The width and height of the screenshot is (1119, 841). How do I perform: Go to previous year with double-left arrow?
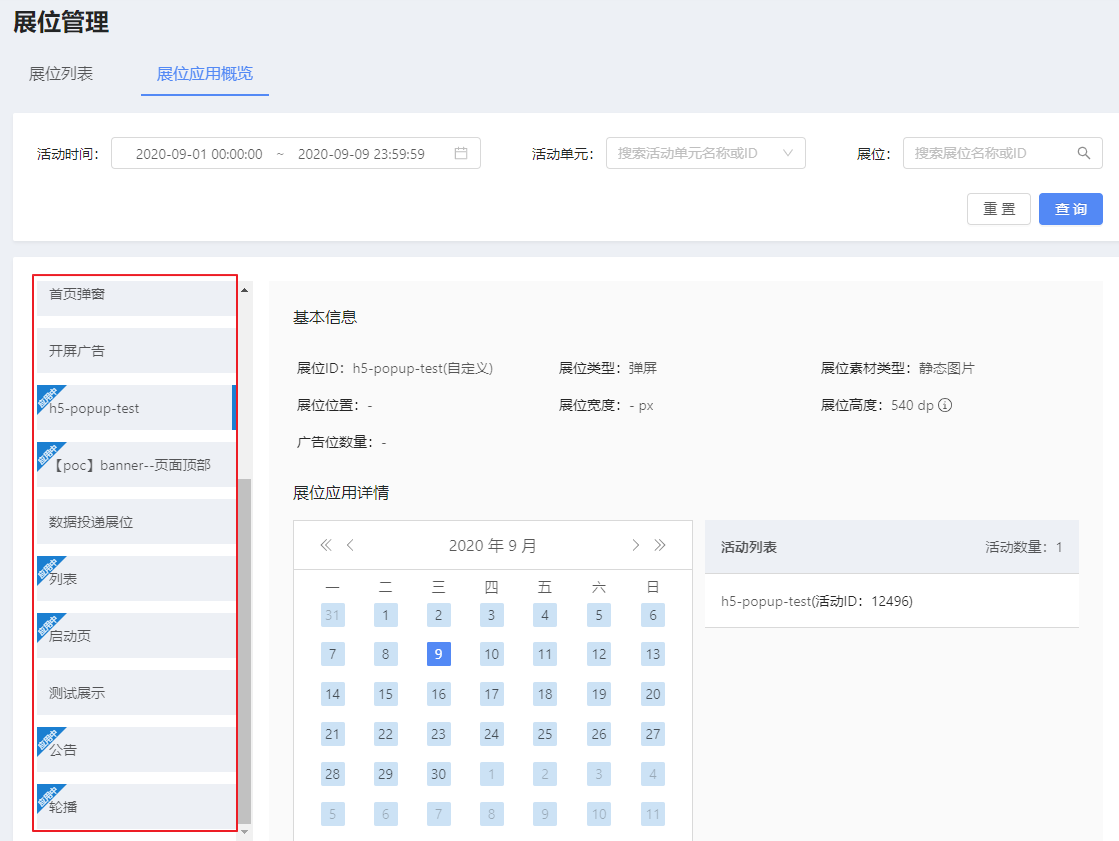(x=325, y=545)
